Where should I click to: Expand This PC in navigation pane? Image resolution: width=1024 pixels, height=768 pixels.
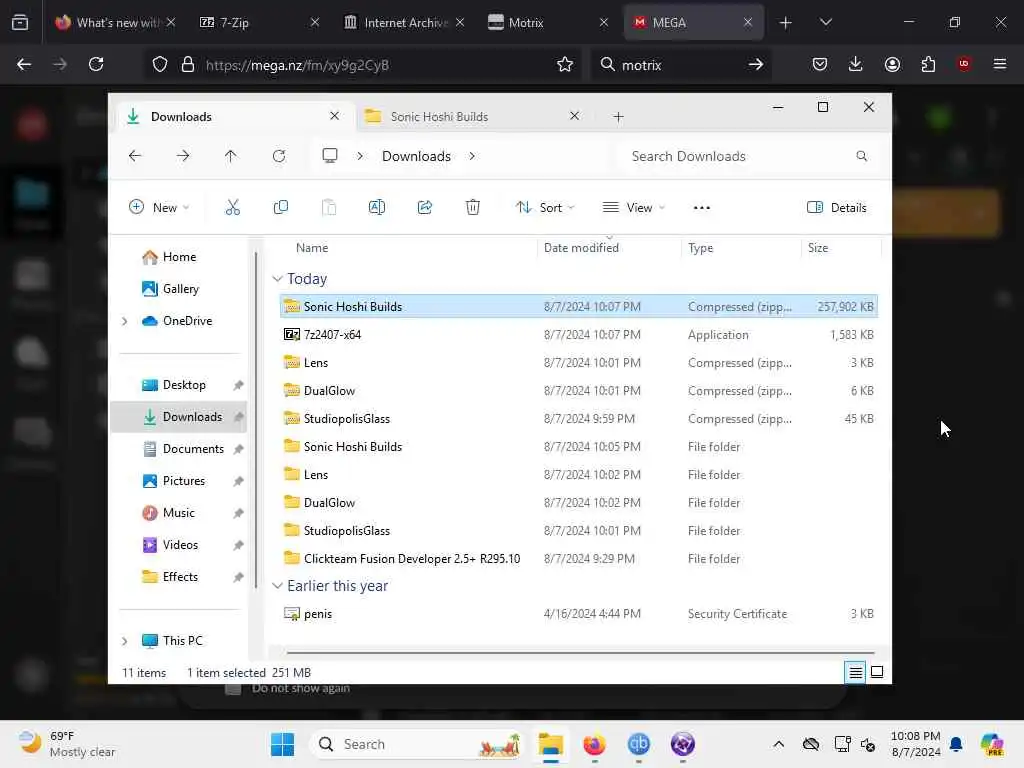click(125, 641)
